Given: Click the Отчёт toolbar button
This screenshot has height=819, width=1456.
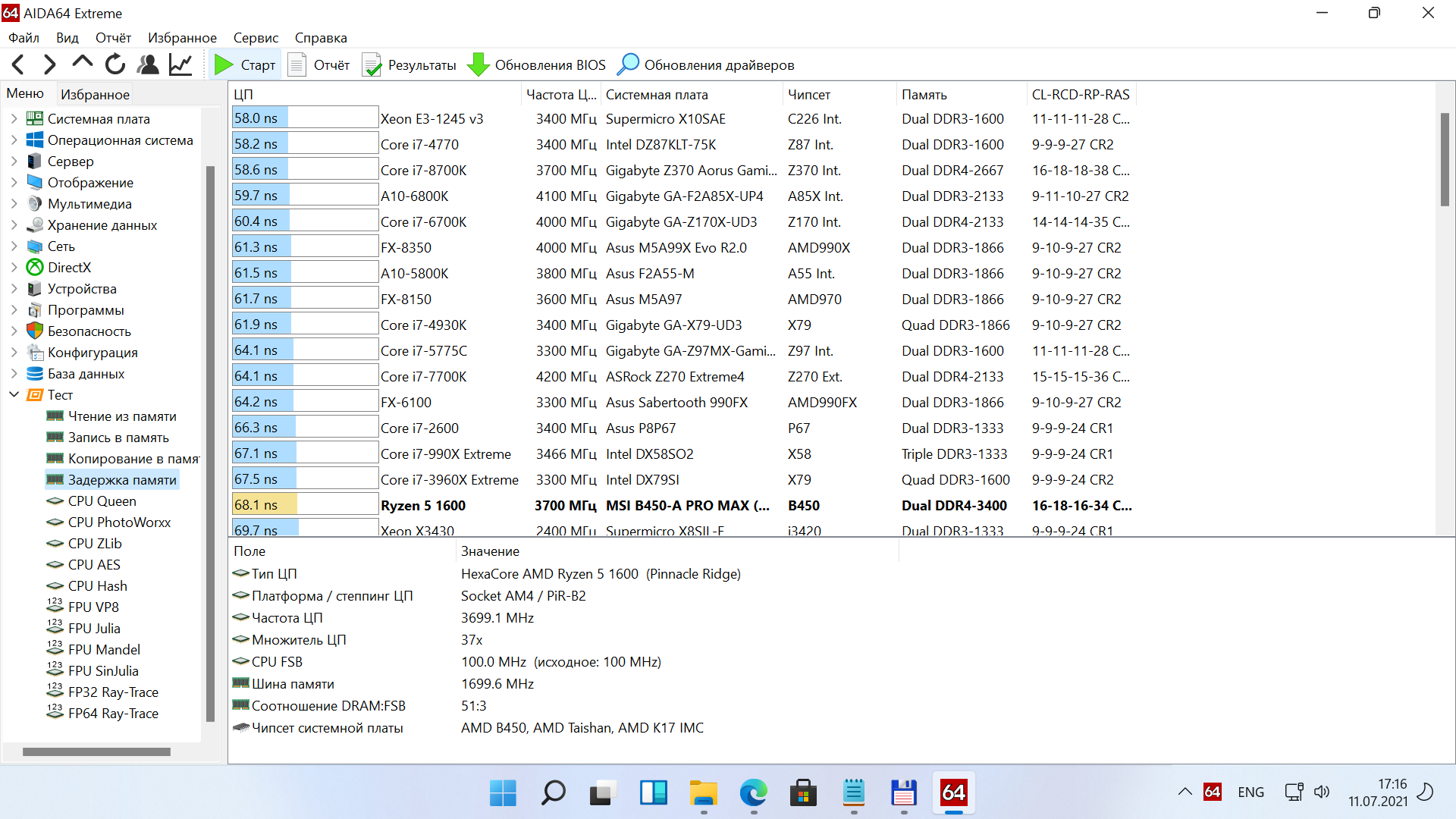Looking at the screenshot, I should click(x=319, y=65).
